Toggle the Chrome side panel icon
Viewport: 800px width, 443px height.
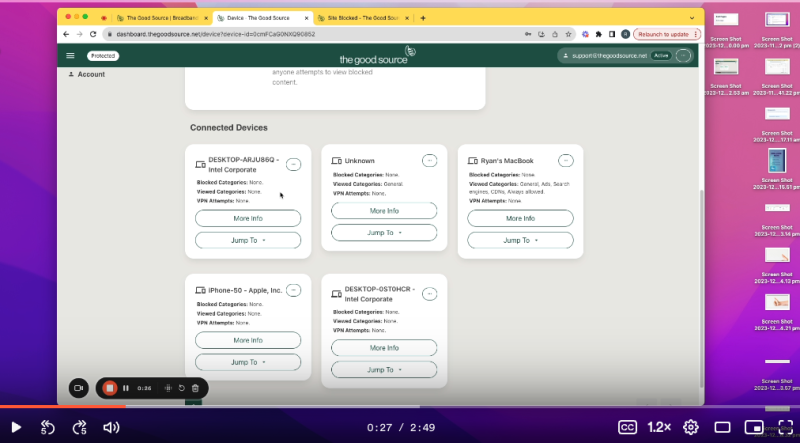pos(612,34)
